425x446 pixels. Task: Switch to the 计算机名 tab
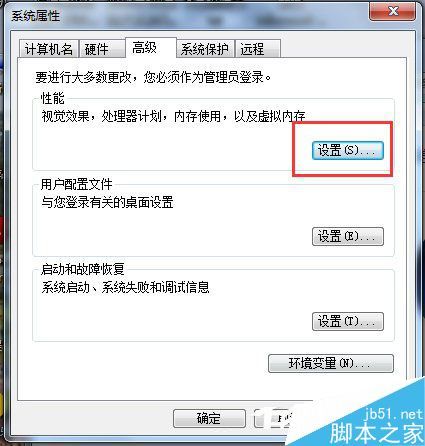coord(49,49)
